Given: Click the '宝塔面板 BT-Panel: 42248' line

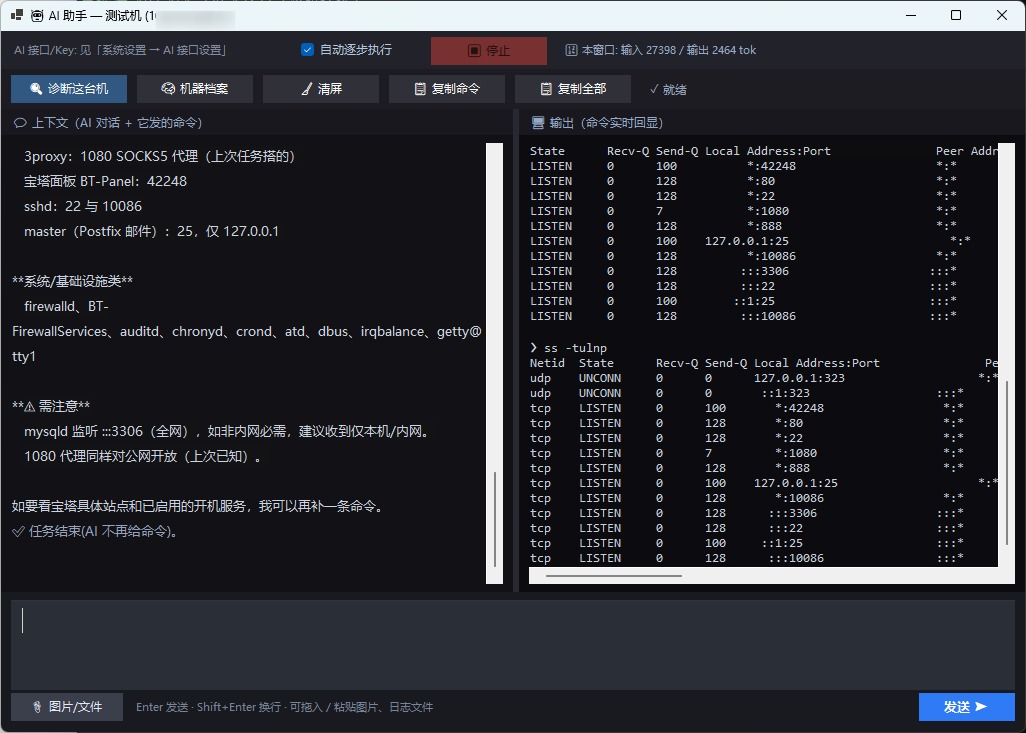Looking at the screenshot, I should pos(105,181).
